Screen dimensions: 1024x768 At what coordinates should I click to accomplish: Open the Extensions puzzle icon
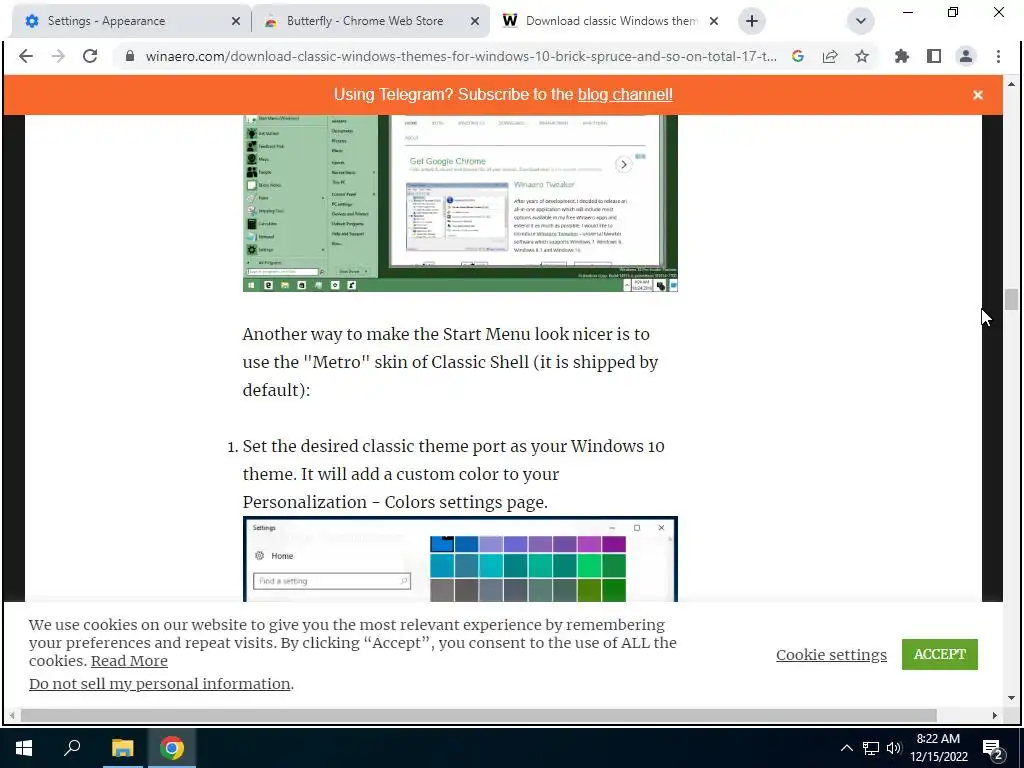point(902,56)
